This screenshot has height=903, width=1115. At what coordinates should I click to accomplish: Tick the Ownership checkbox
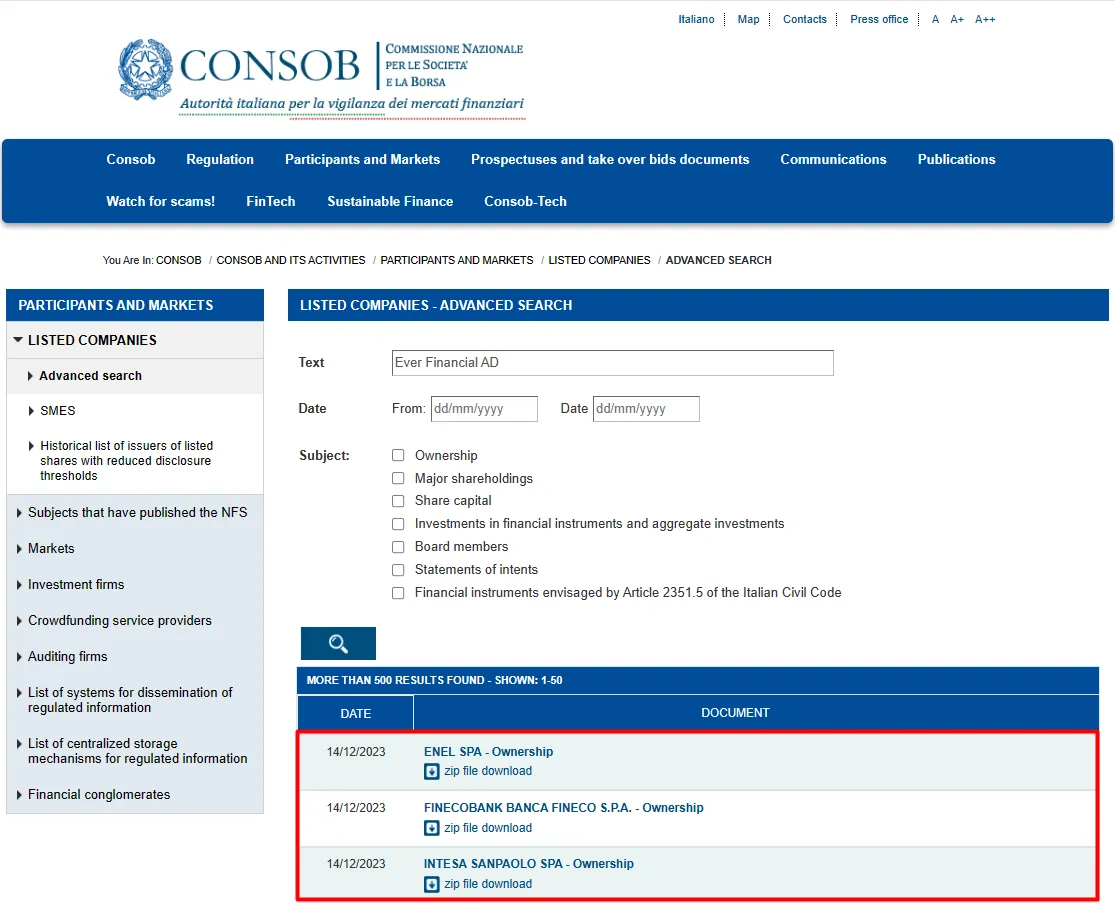tap(398, 455)
